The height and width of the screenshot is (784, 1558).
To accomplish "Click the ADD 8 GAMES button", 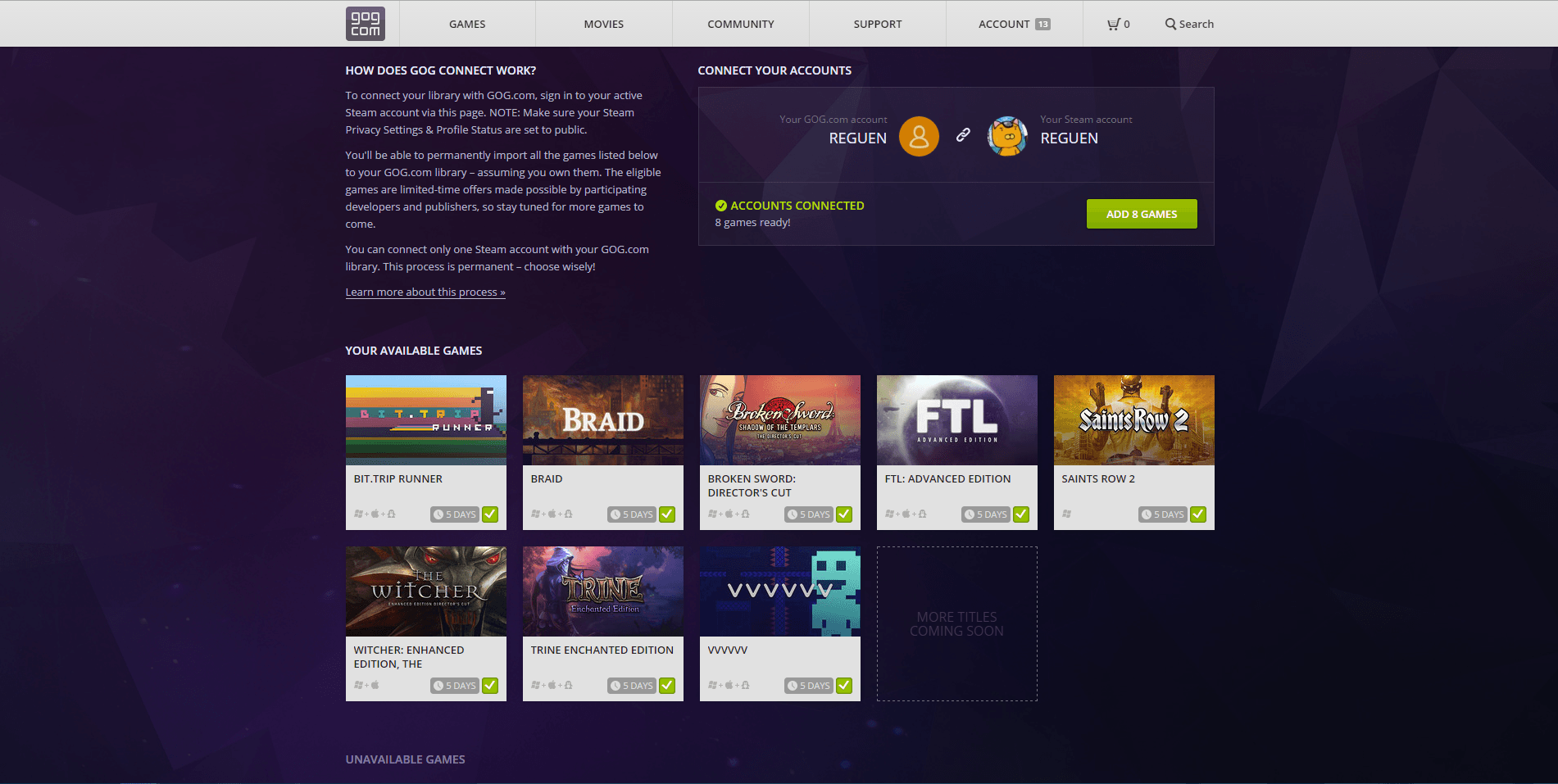I will 1142,214.
